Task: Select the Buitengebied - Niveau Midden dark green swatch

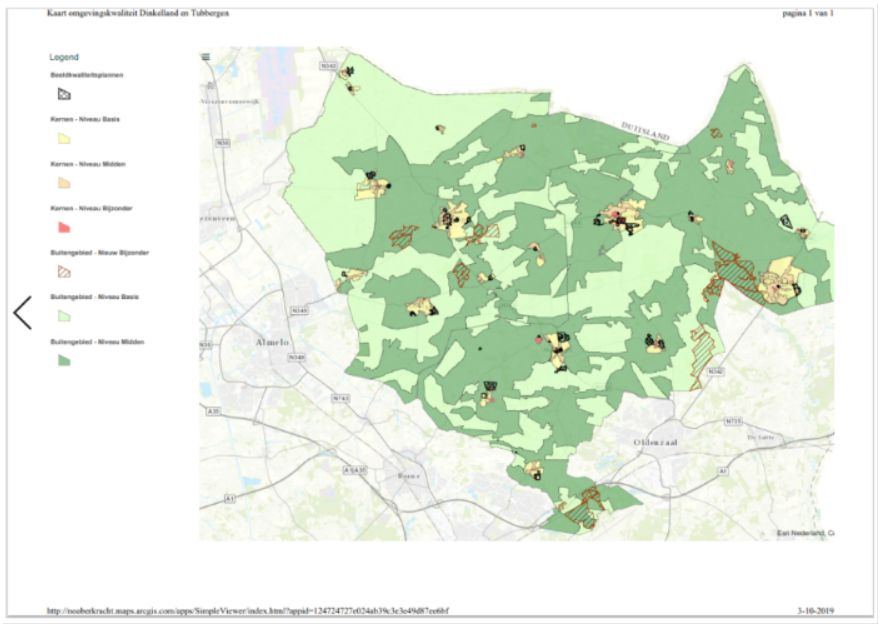Action: [x=63, y=359]
